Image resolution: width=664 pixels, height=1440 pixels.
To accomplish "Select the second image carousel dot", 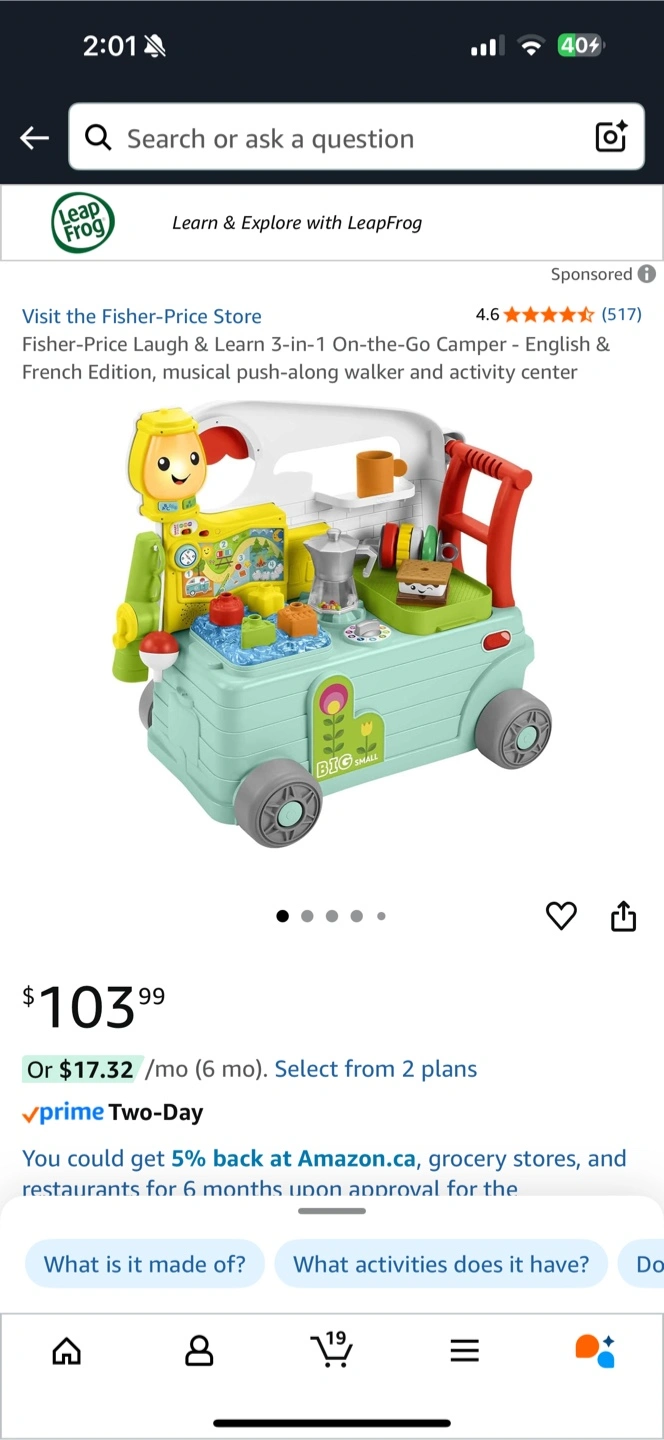I will pyautogui.click(x=307, y=916).
